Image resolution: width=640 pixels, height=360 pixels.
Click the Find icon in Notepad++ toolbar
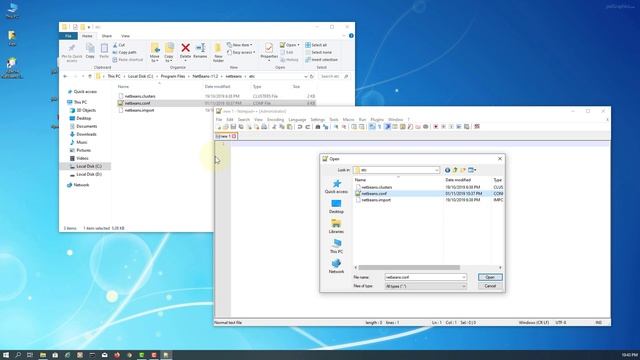(x=318, y=127)
